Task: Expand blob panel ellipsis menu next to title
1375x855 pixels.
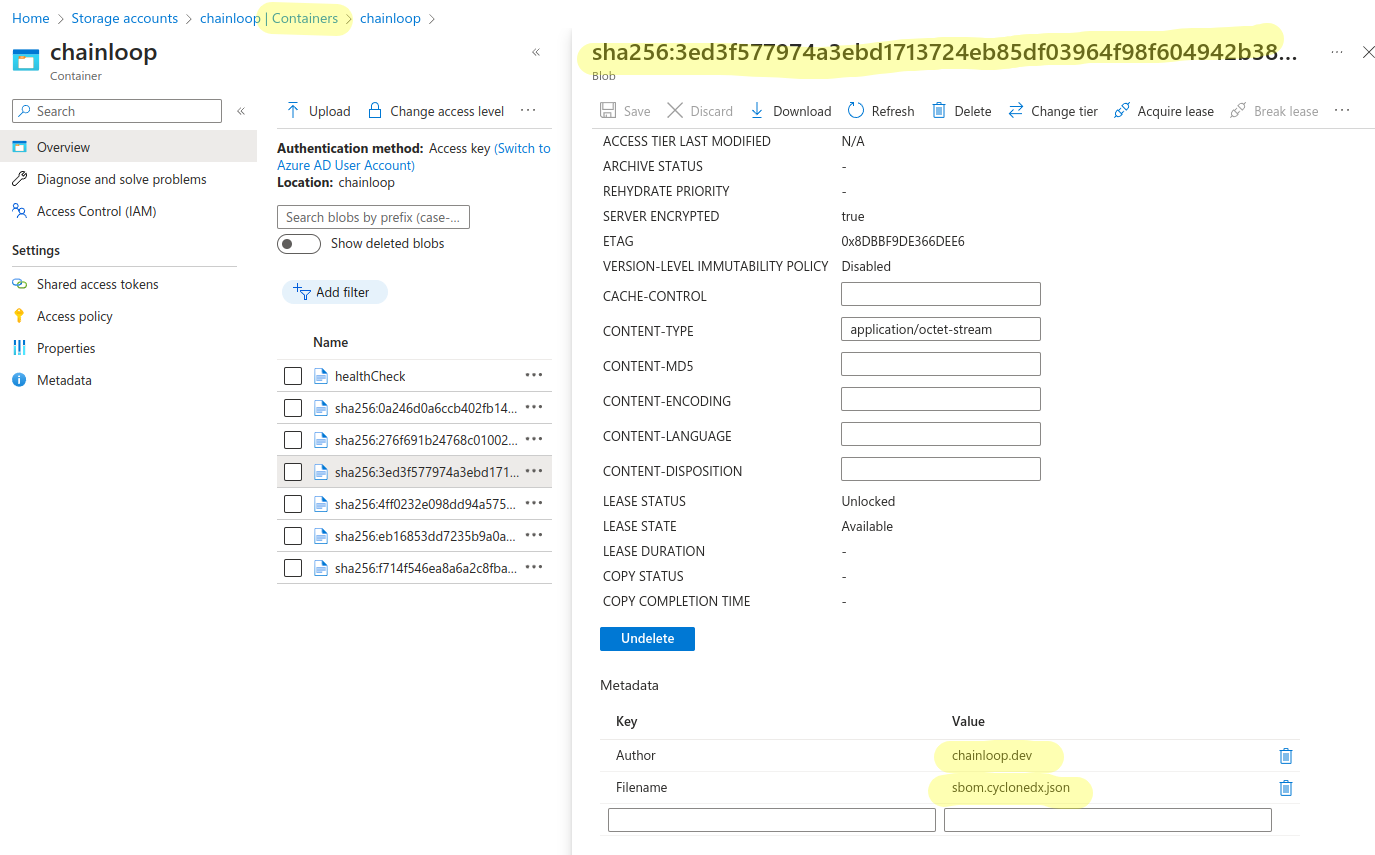Action: 1337,52
